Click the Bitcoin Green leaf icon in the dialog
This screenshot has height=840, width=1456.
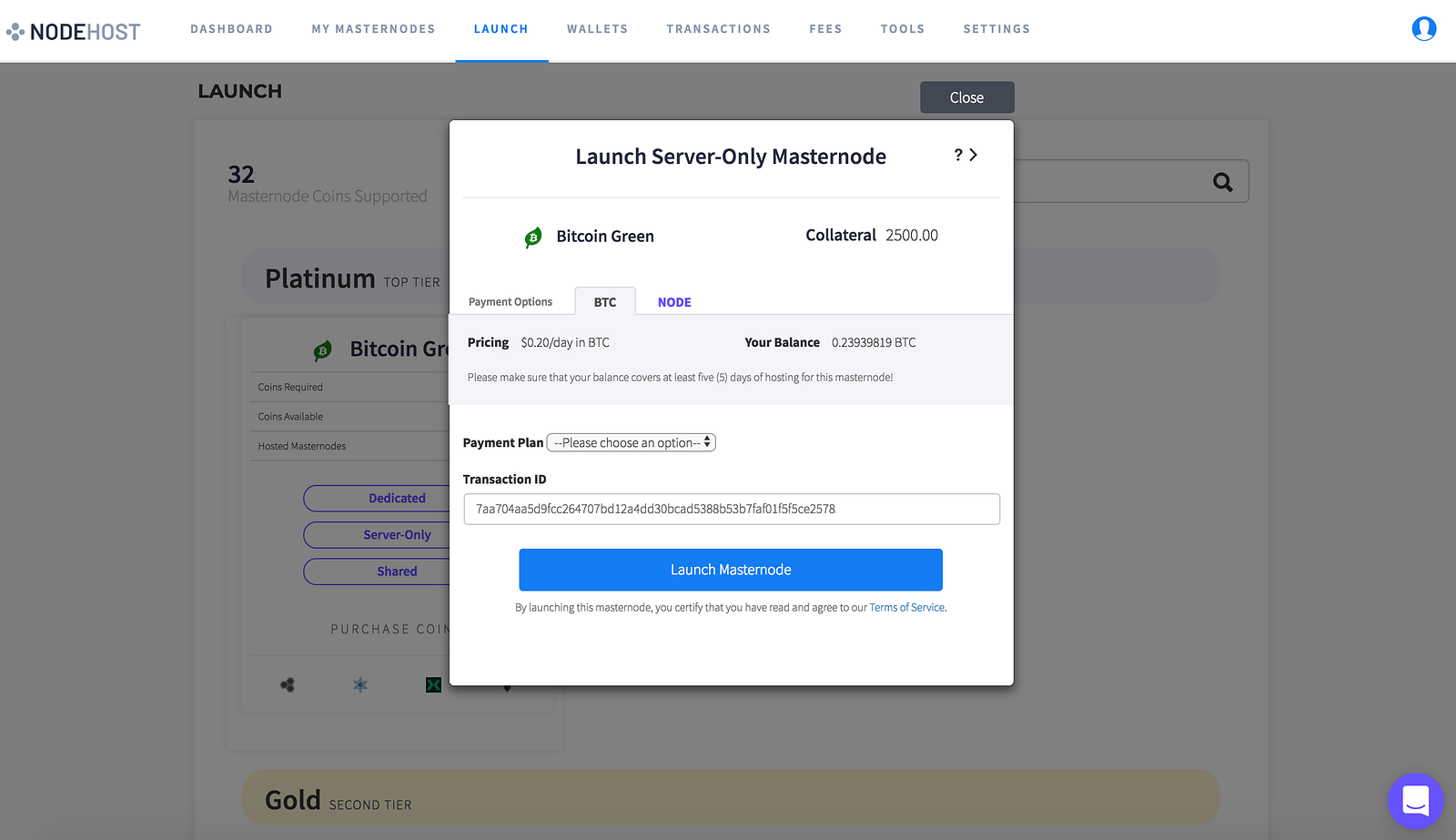(x=533, y=238)
